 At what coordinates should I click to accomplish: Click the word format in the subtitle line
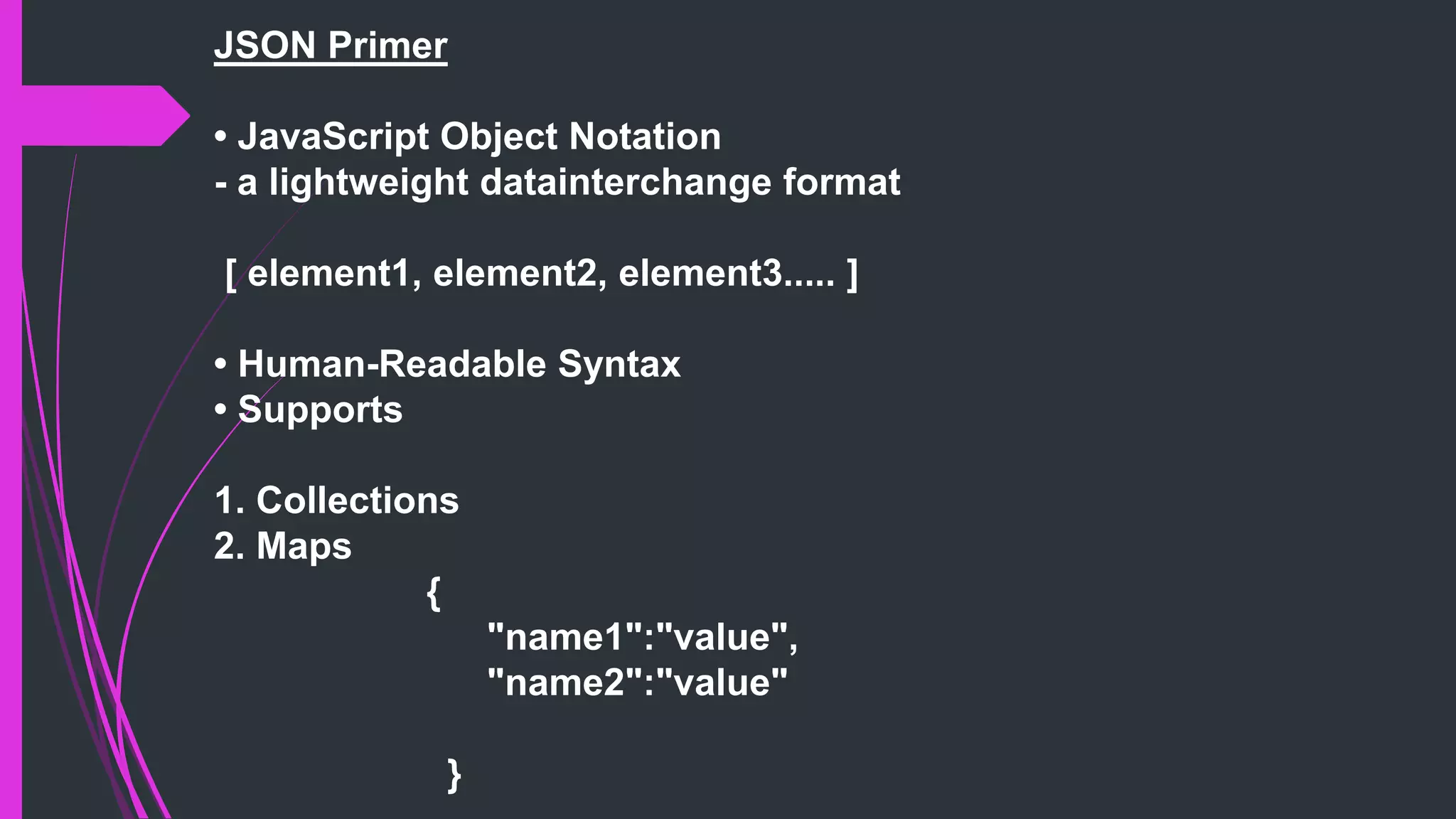841,182
